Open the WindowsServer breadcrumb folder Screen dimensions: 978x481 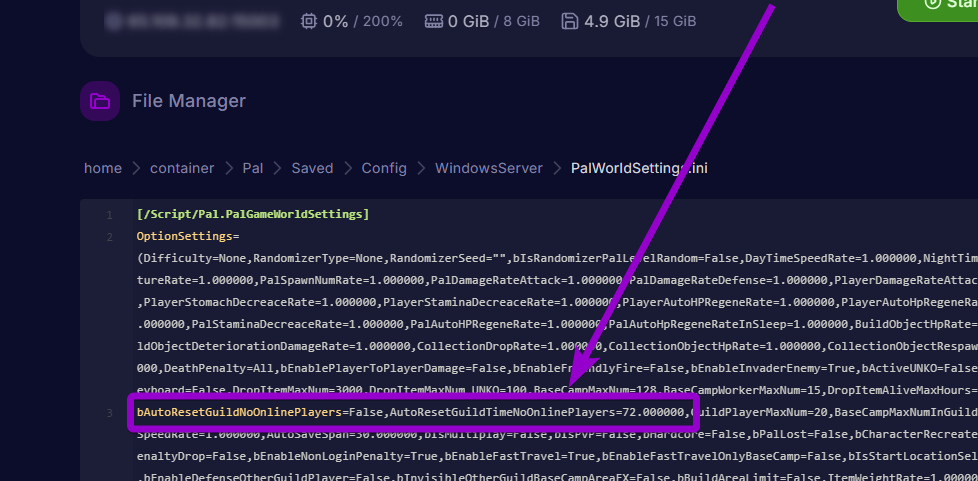coord(489,168)
